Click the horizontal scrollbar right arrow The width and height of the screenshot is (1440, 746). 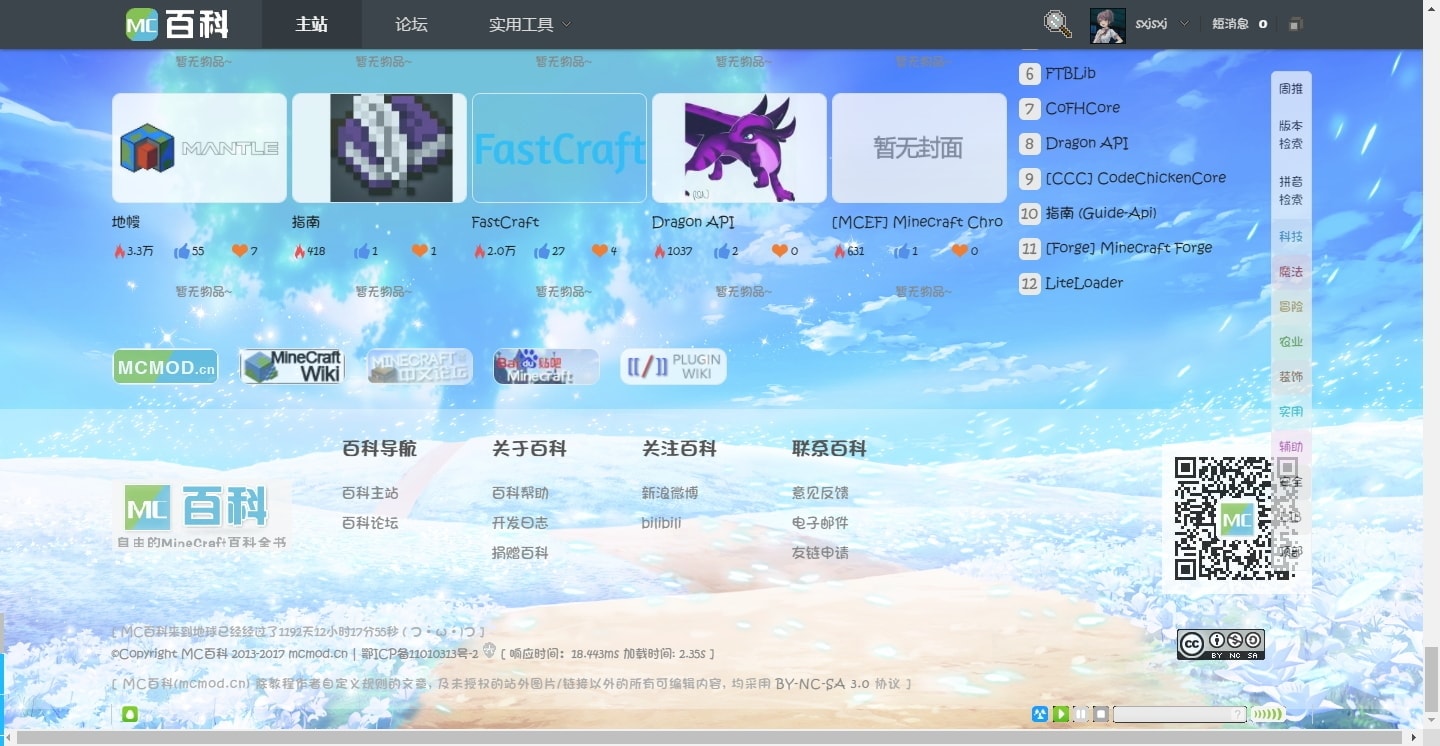click(1412, 738)
